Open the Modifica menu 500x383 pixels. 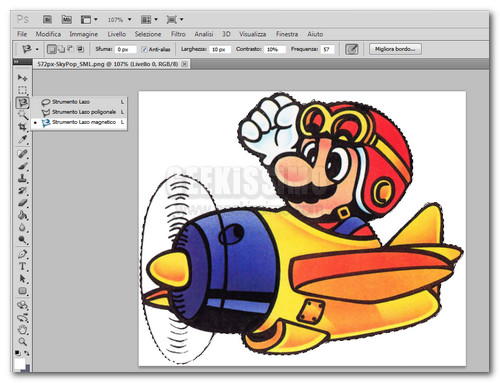[x=48, y=34]
